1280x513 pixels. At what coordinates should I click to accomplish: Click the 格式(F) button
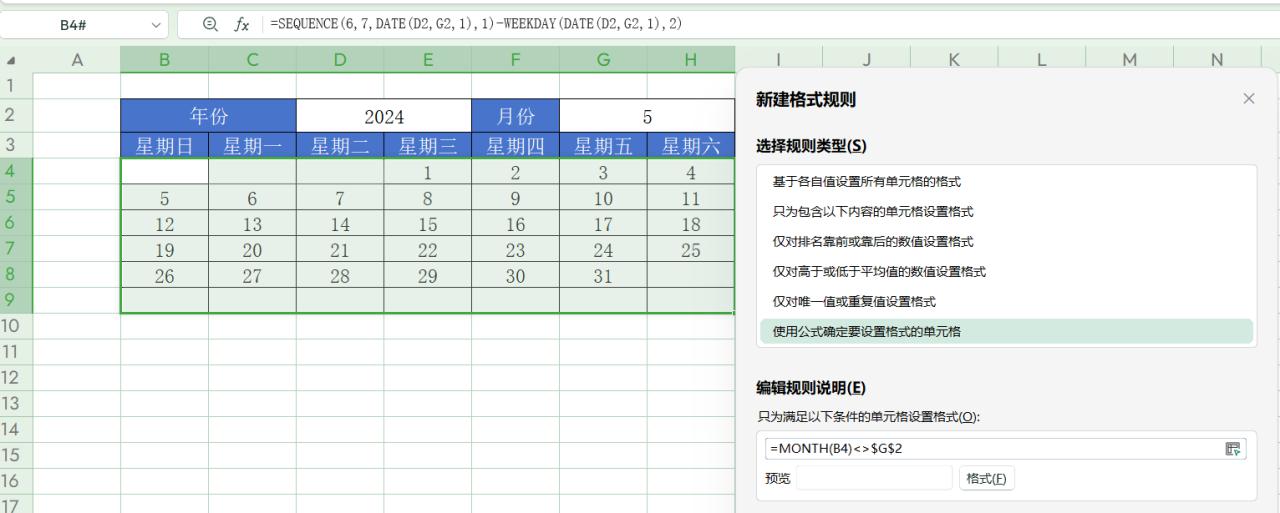(987, 478)
